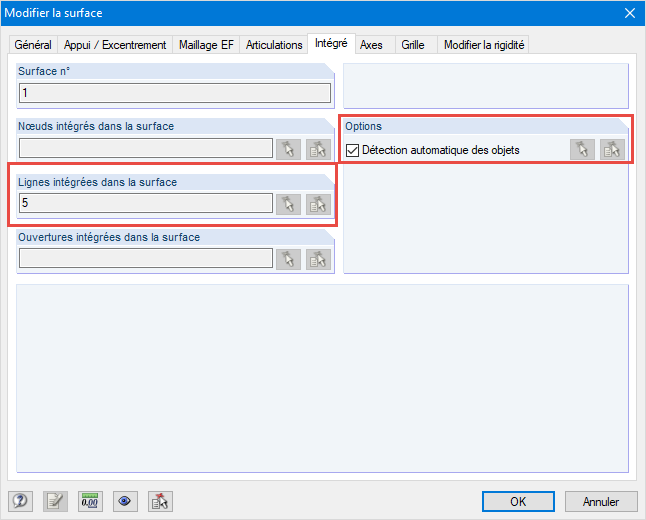Image resolution: width=646 pixels, height=520 pixels.
Task: Switch to the Maillage EF tab
Action: click(206, 45)
